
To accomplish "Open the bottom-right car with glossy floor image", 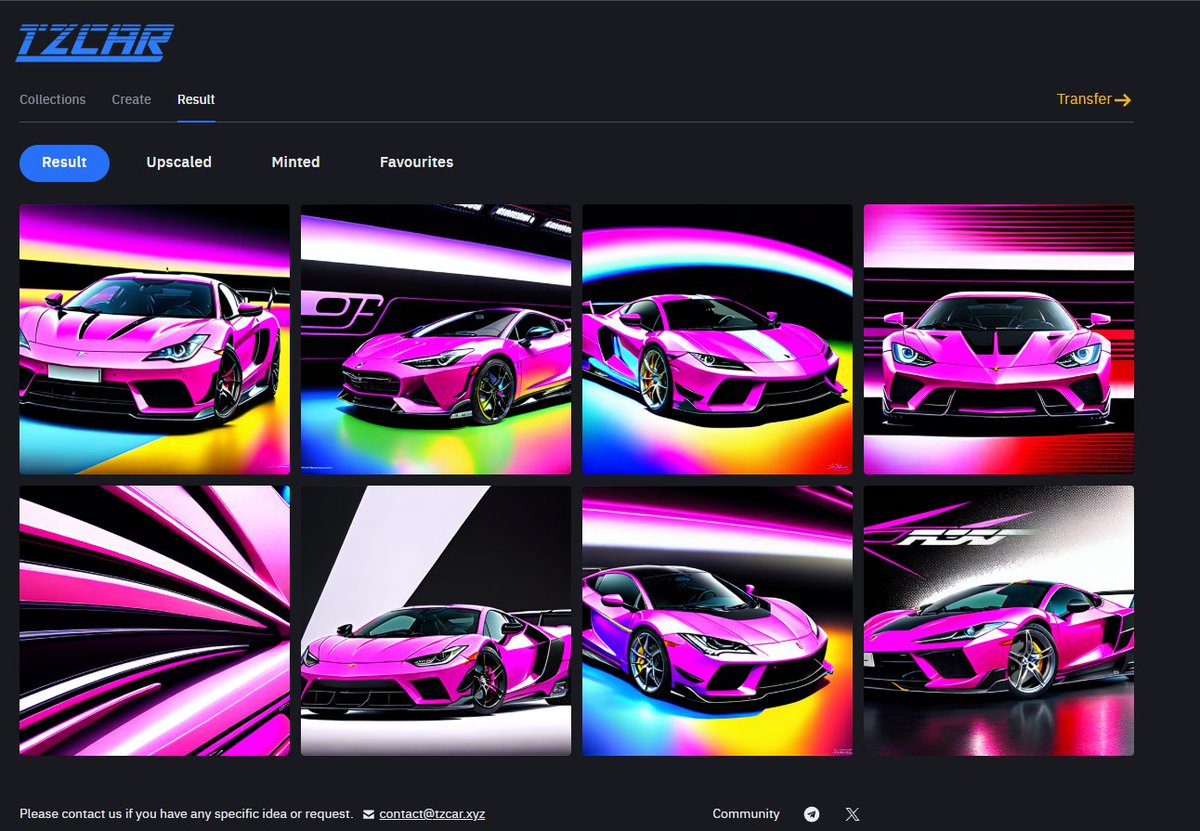I will pos(998,620).
